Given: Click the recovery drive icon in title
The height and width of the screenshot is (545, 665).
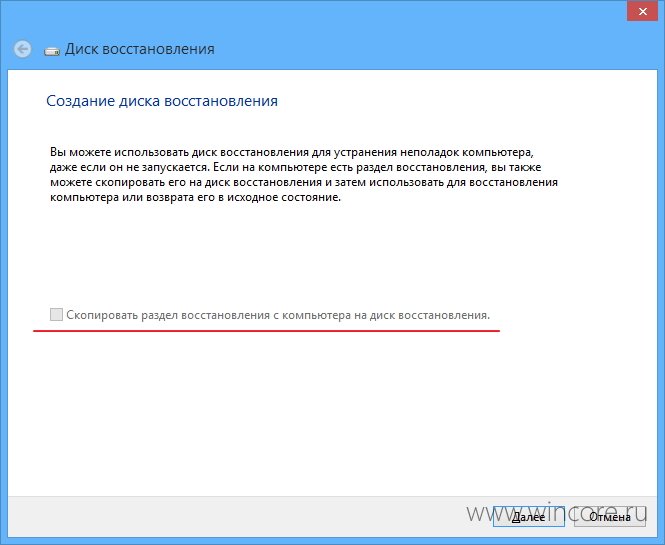Looking at the screenshot, I should (x=52, y=51).
